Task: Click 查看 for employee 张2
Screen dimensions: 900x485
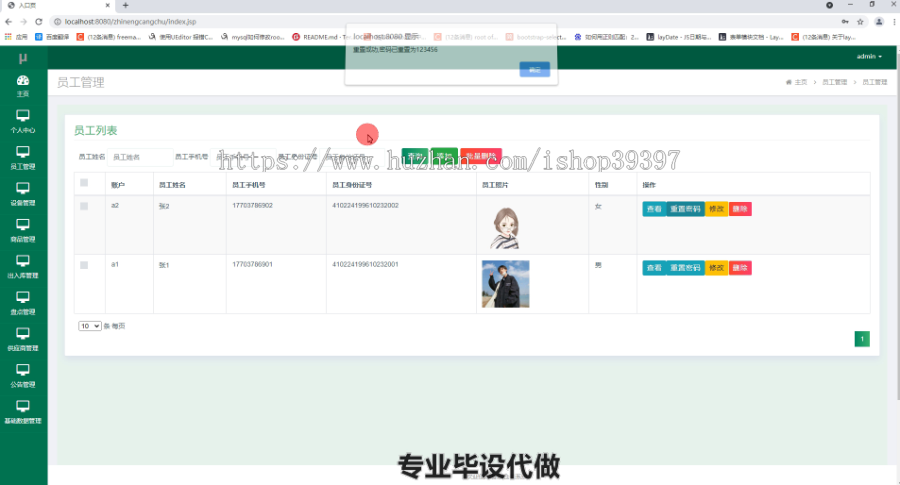Action: tap(654, 209)
